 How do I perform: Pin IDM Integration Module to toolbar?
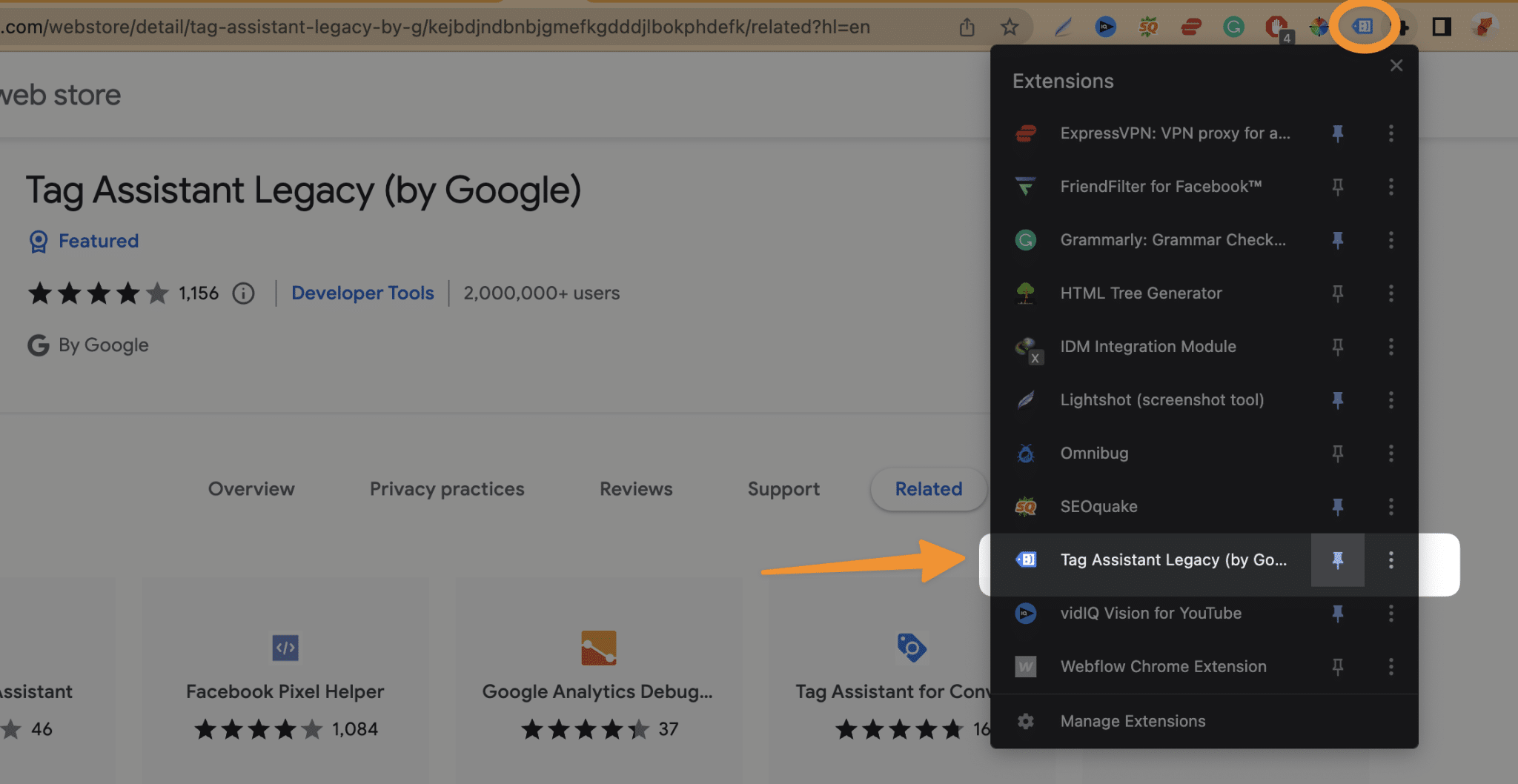click(x=1338, y=347)
